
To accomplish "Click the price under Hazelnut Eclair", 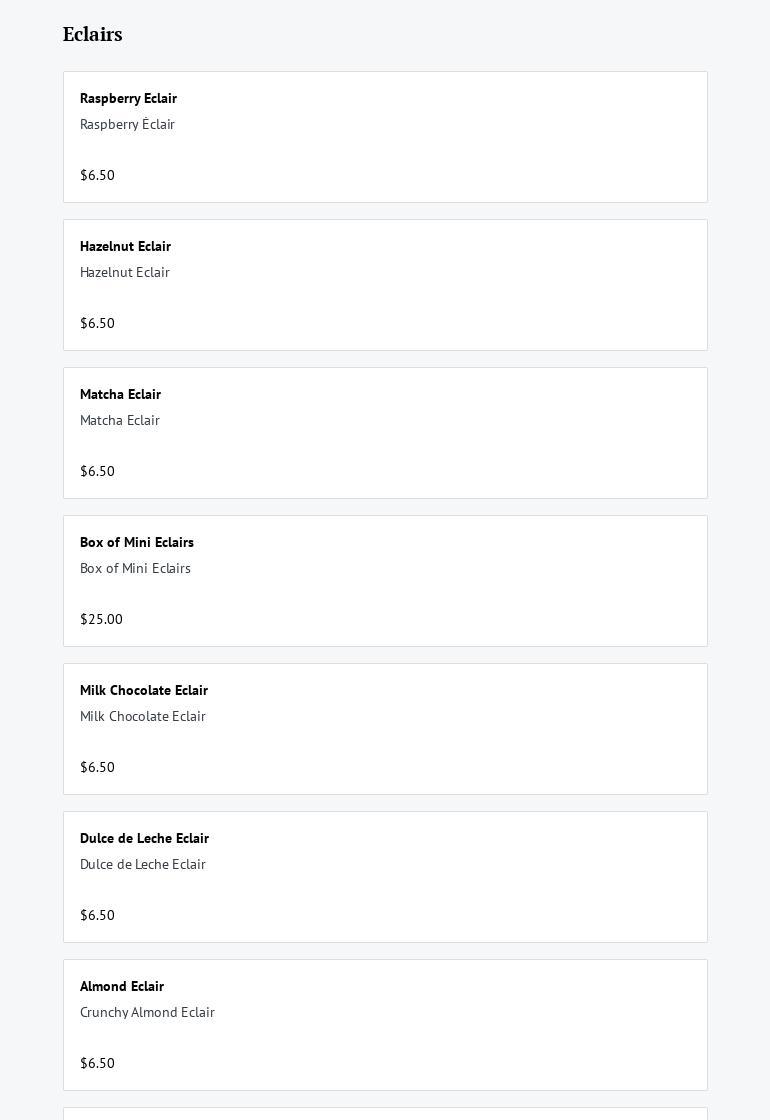I will click(97, 323).
